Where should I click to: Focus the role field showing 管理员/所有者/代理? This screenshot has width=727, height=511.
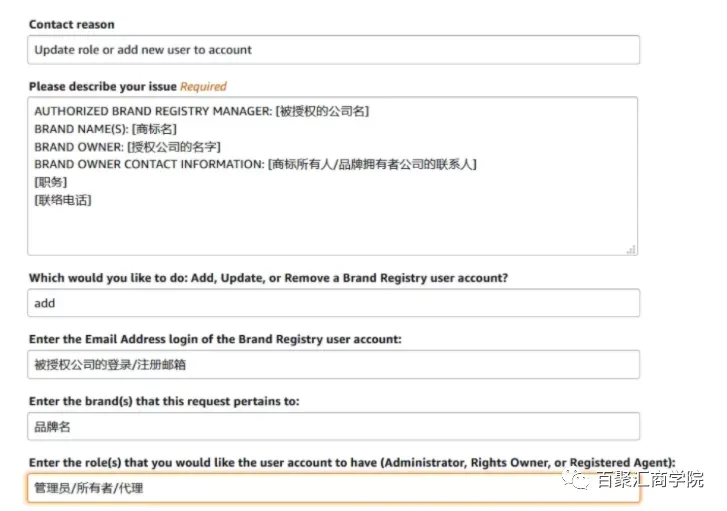pos(333,488)
